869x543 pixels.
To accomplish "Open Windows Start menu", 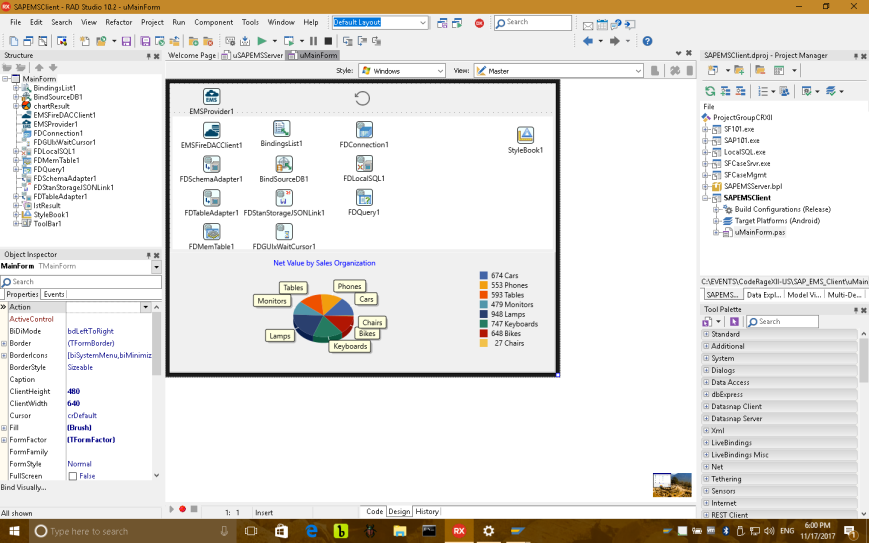I will pos(14,531).
